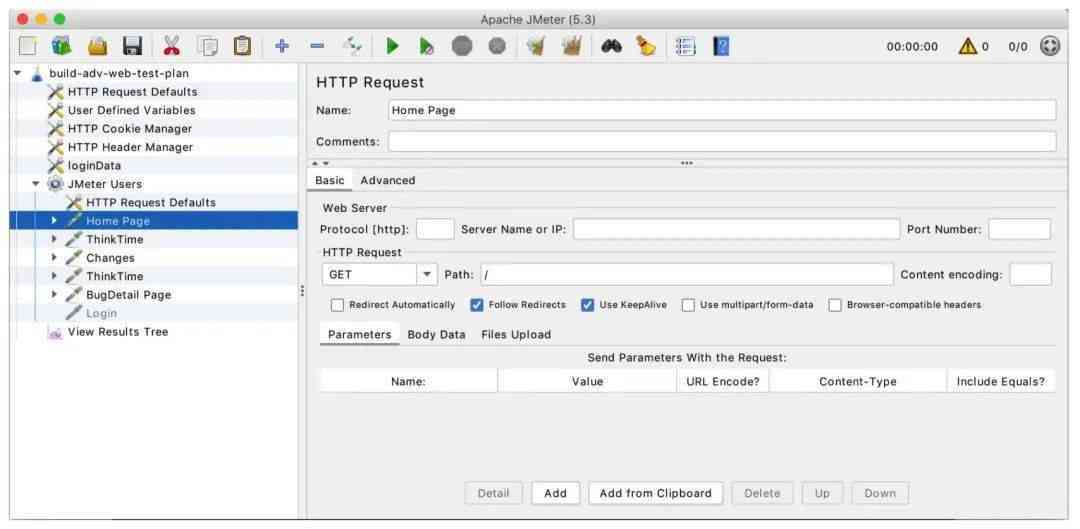Click the Clear All brooms icon
Screen dimensions: 1080x529
pos(571,46)
